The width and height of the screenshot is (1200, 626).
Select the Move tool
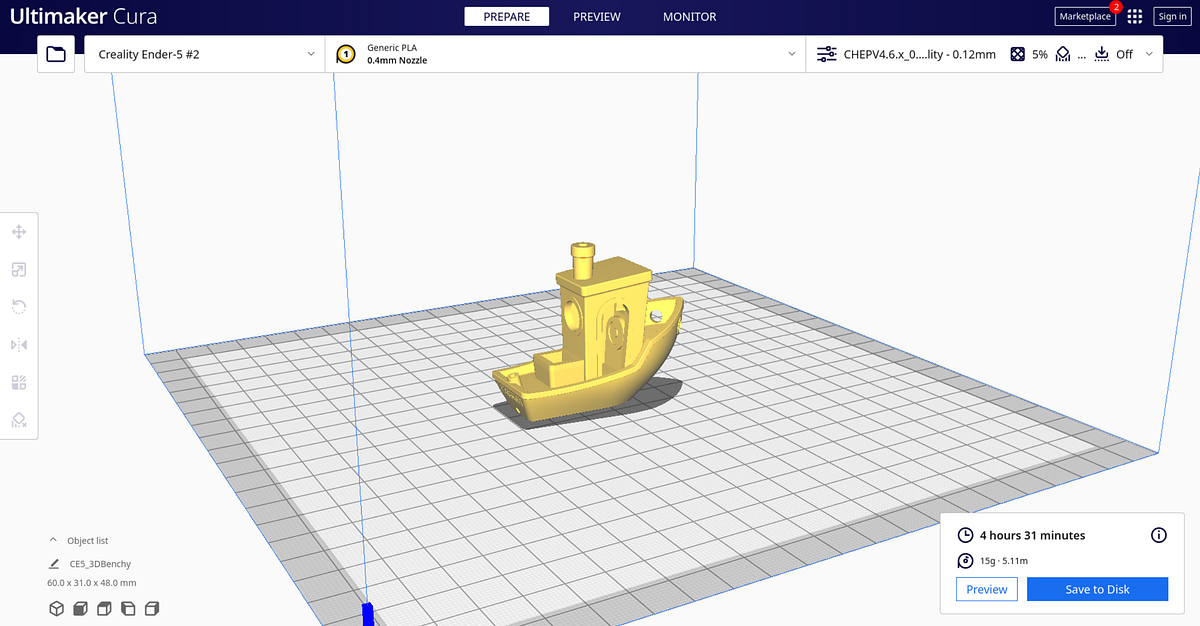pyautogui.click(x=19, y=231)
